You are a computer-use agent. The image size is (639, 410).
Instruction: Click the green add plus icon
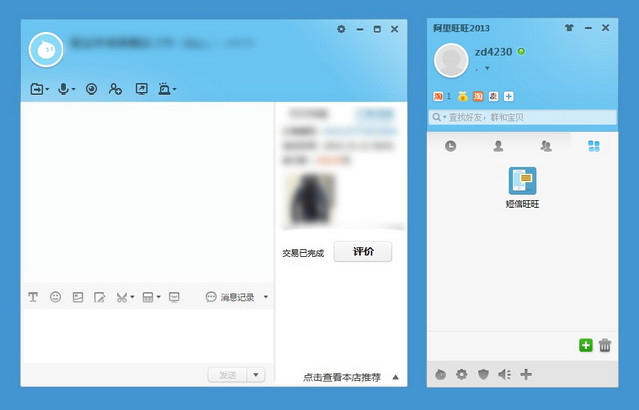(586, 345)
